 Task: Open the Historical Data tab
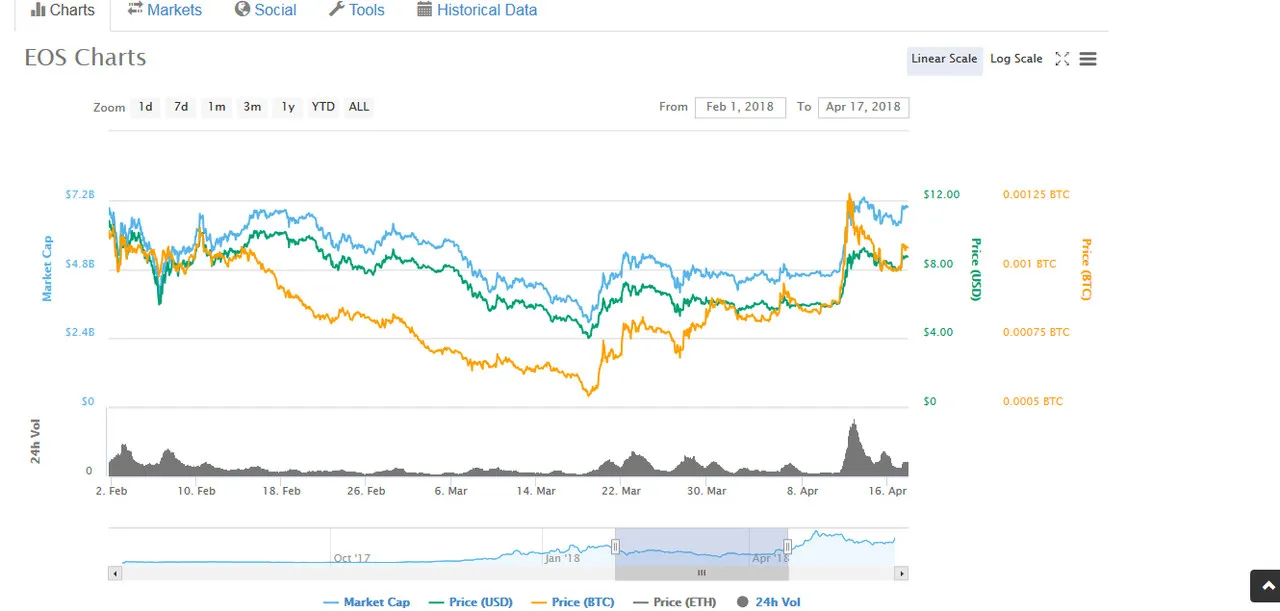tap(477, 10)
